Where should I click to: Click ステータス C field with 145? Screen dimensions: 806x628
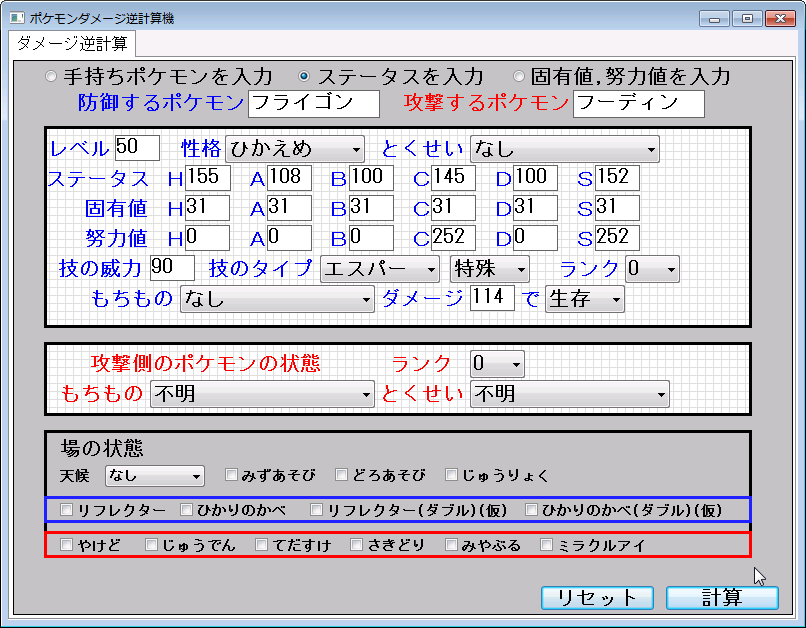point(453,178)
